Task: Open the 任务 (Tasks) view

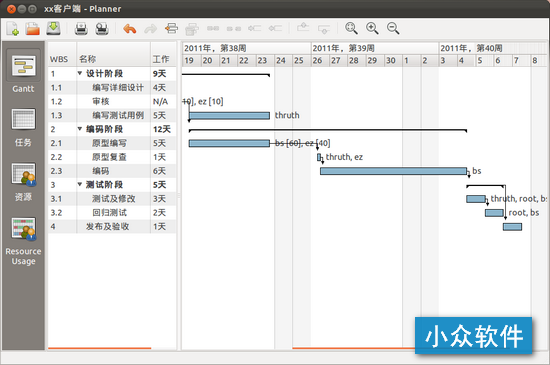Action: 23,127
